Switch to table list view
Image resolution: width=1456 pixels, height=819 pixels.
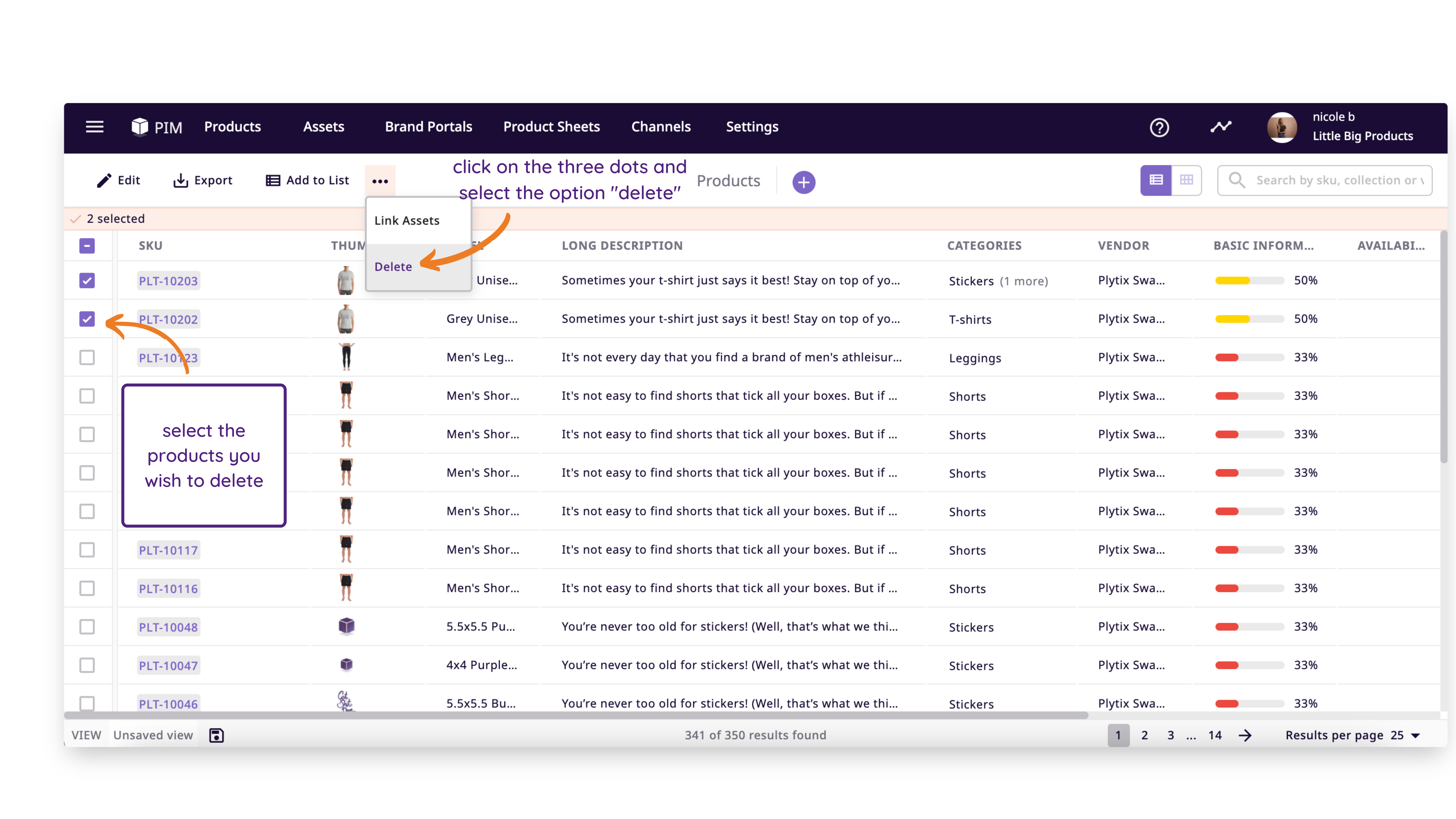click(x=1156, y=180)
